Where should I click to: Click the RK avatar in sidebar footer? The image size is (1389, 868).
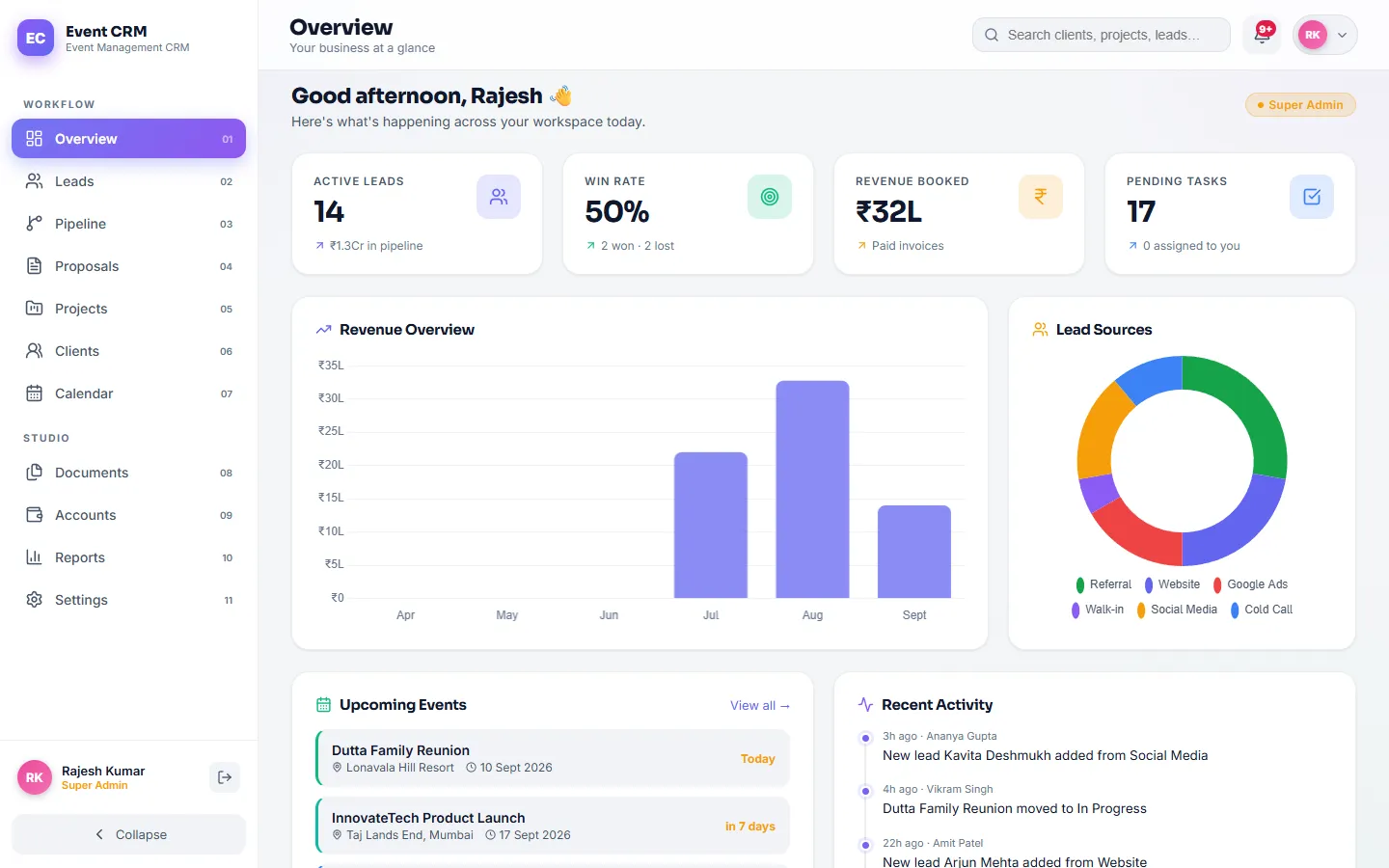pyautogui.click(x=35, y=777)
